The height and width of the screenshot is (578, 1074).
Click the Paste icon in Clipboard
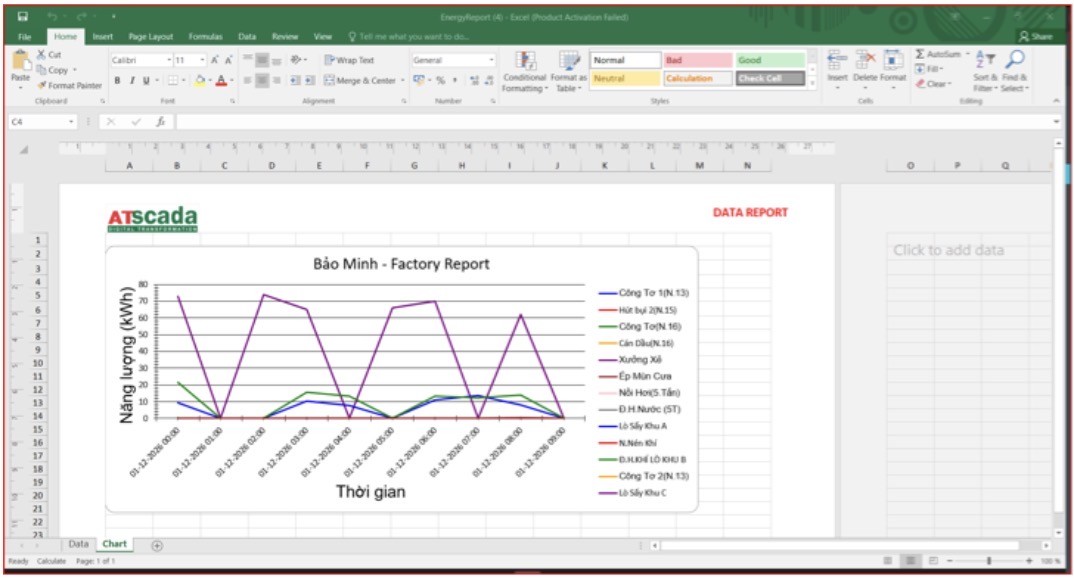click(20, 64)
